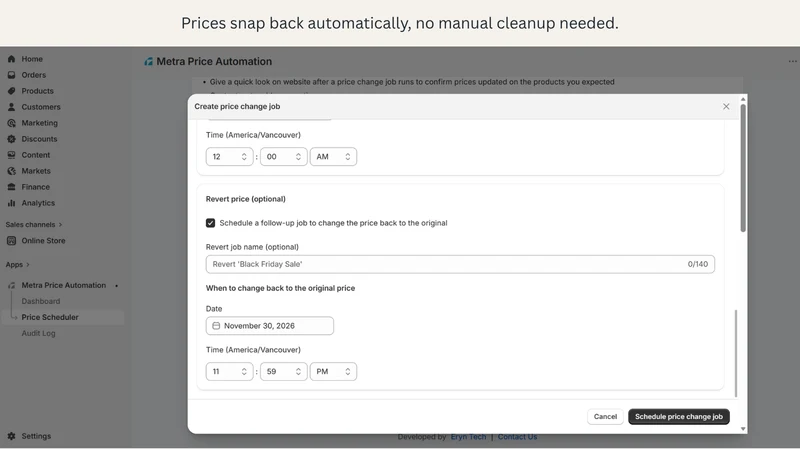This screenshot has height=450, width=800.
Task: Open Marketing in the sidebar
Action: pos(39,123)
